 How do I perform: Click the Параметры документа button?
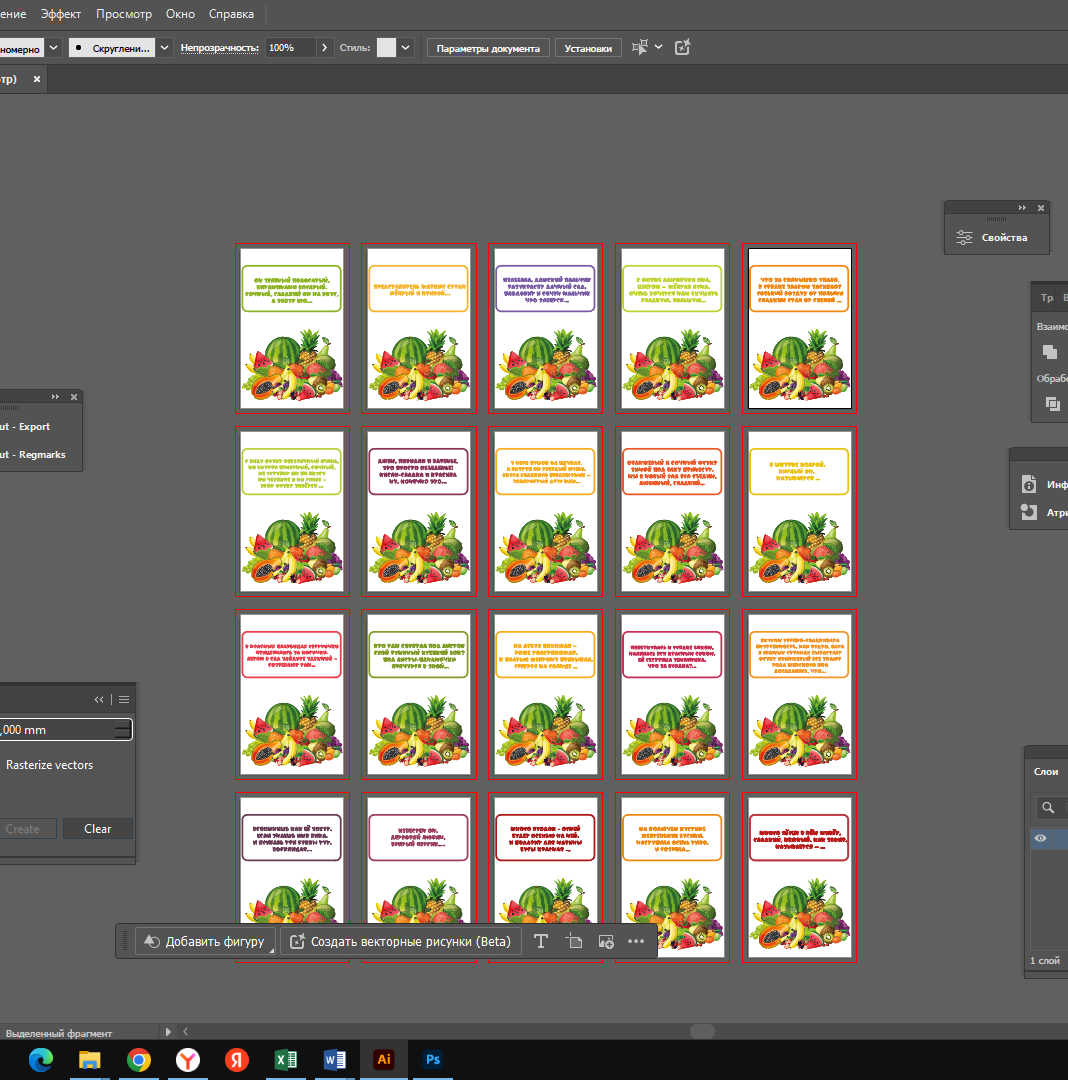[x=488, y=48]
